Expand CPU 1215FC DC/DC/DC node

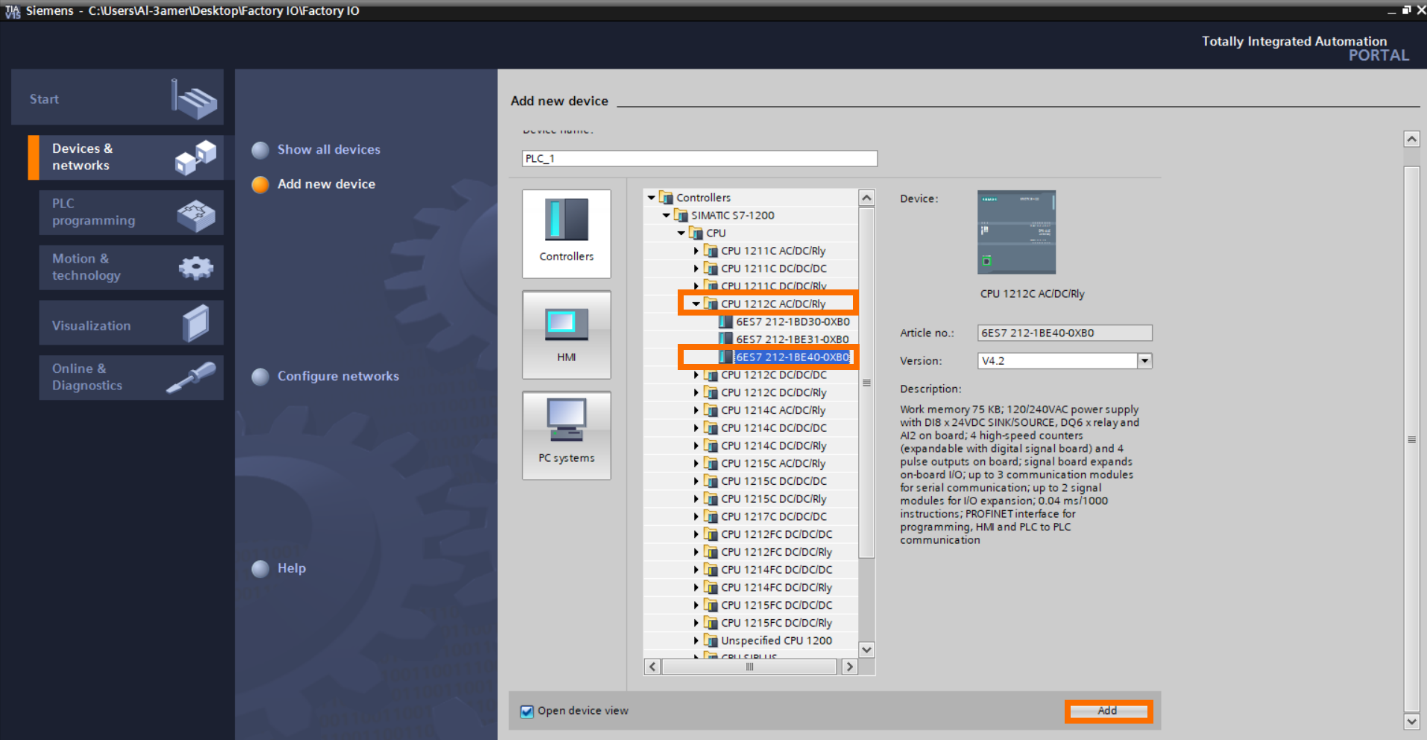(x=697, y=605)
